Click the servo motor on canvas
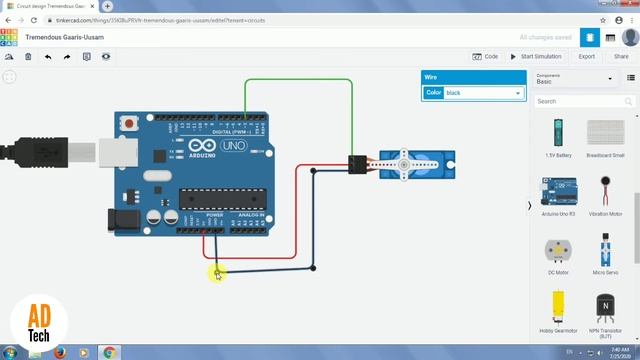640x360 pixels. tap(417, 164)
